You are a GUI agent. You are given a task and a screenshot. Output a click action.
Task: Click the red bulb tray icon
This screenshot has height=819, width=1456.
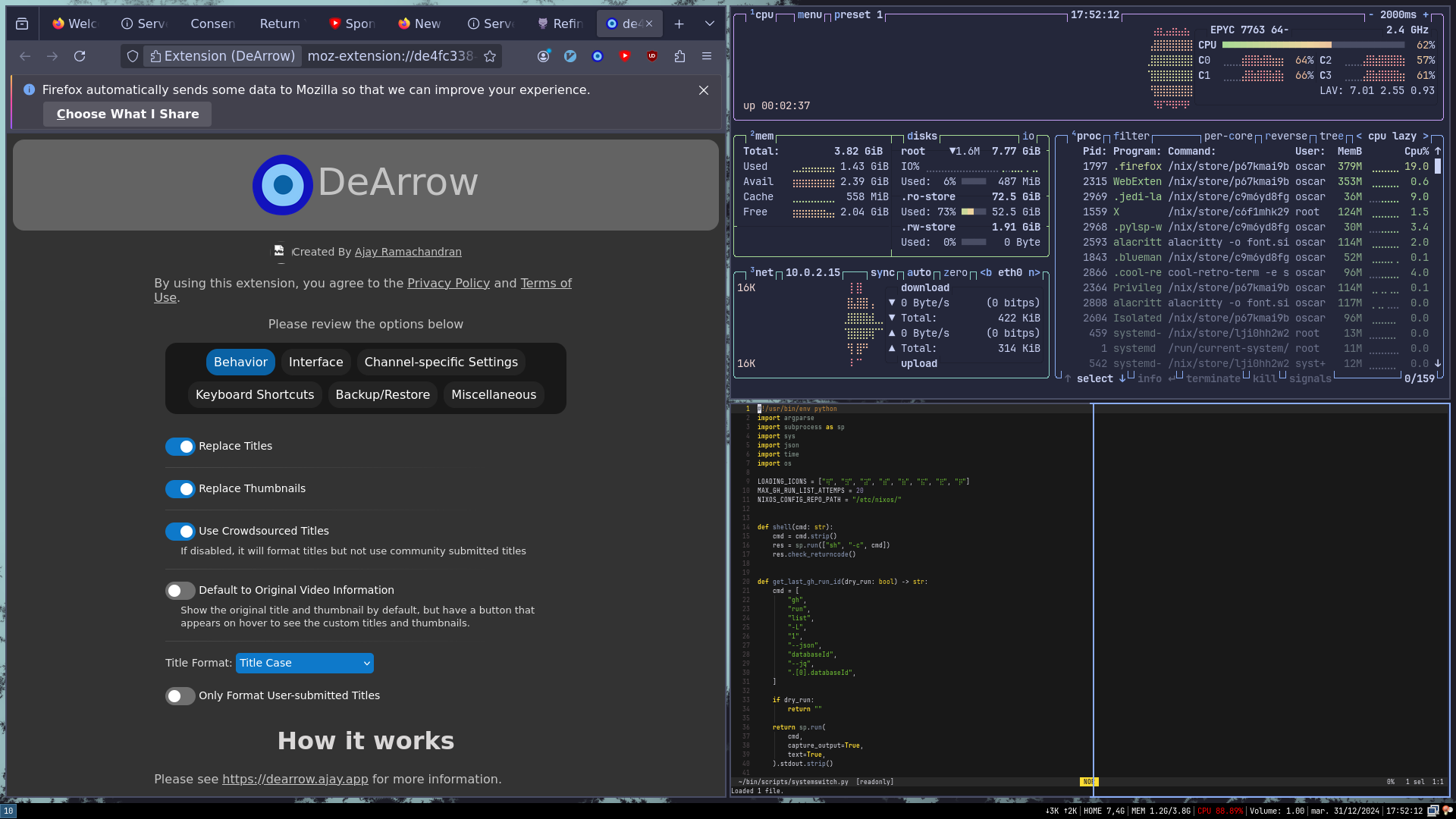tap(1447, 811)
